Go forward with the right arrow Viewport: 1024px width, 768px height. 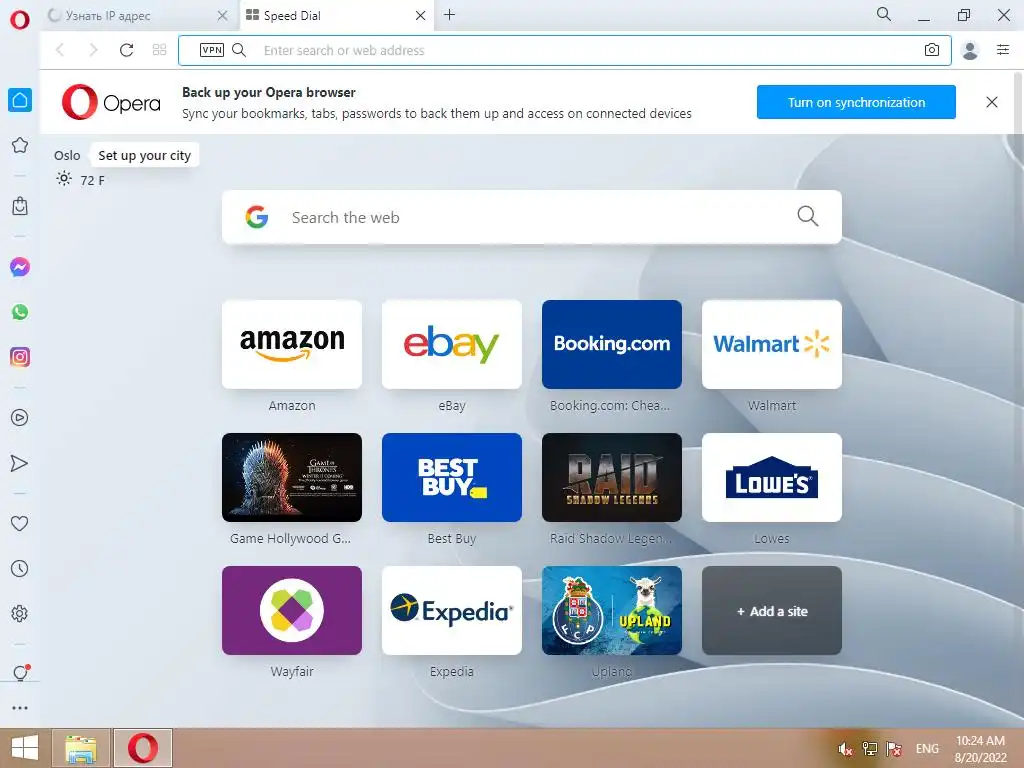pyautogui.click(x=93, y=50)
